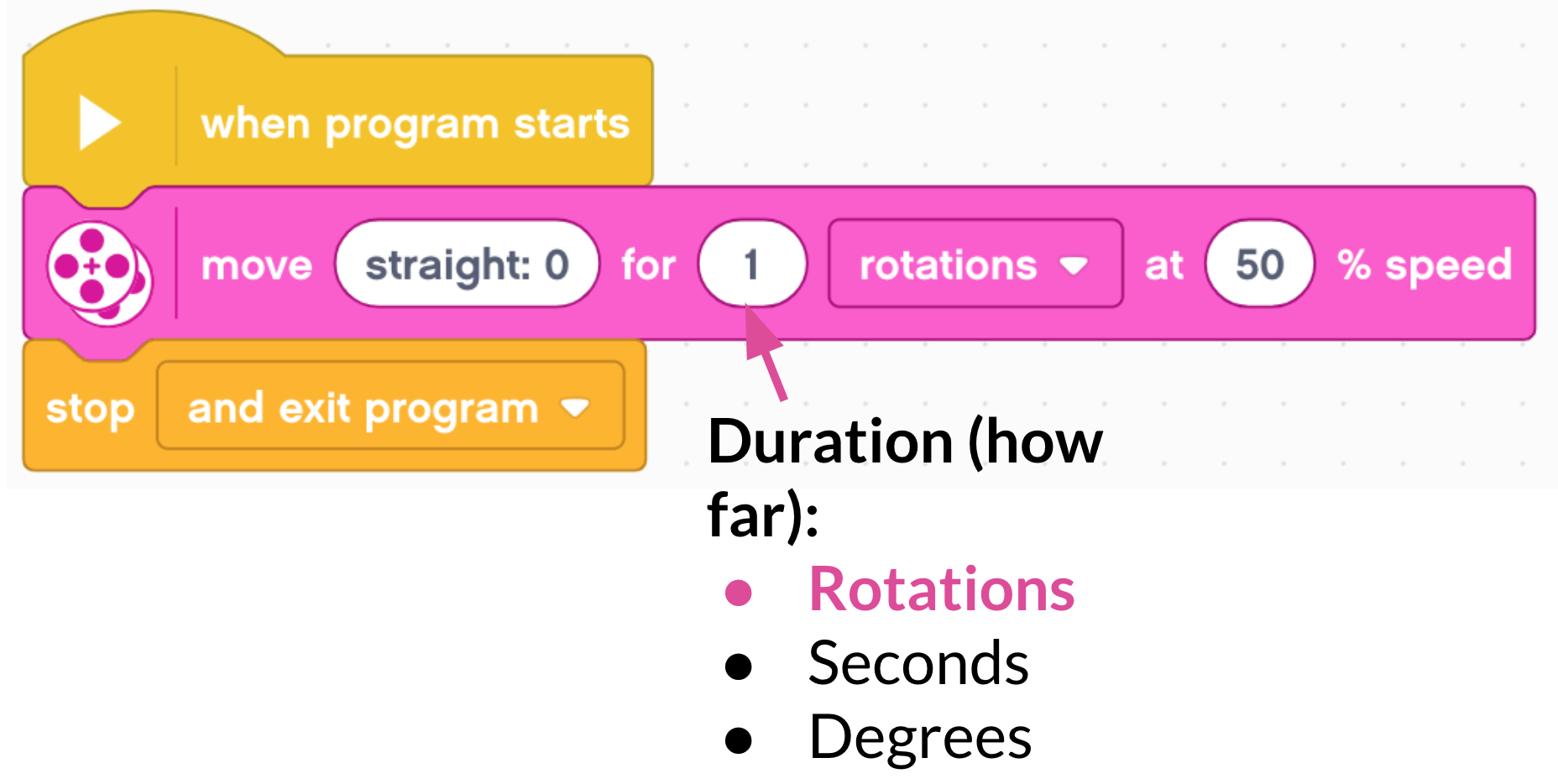Click the '% speed' text on move block
1558x784 pixels.
[1425, 266]
